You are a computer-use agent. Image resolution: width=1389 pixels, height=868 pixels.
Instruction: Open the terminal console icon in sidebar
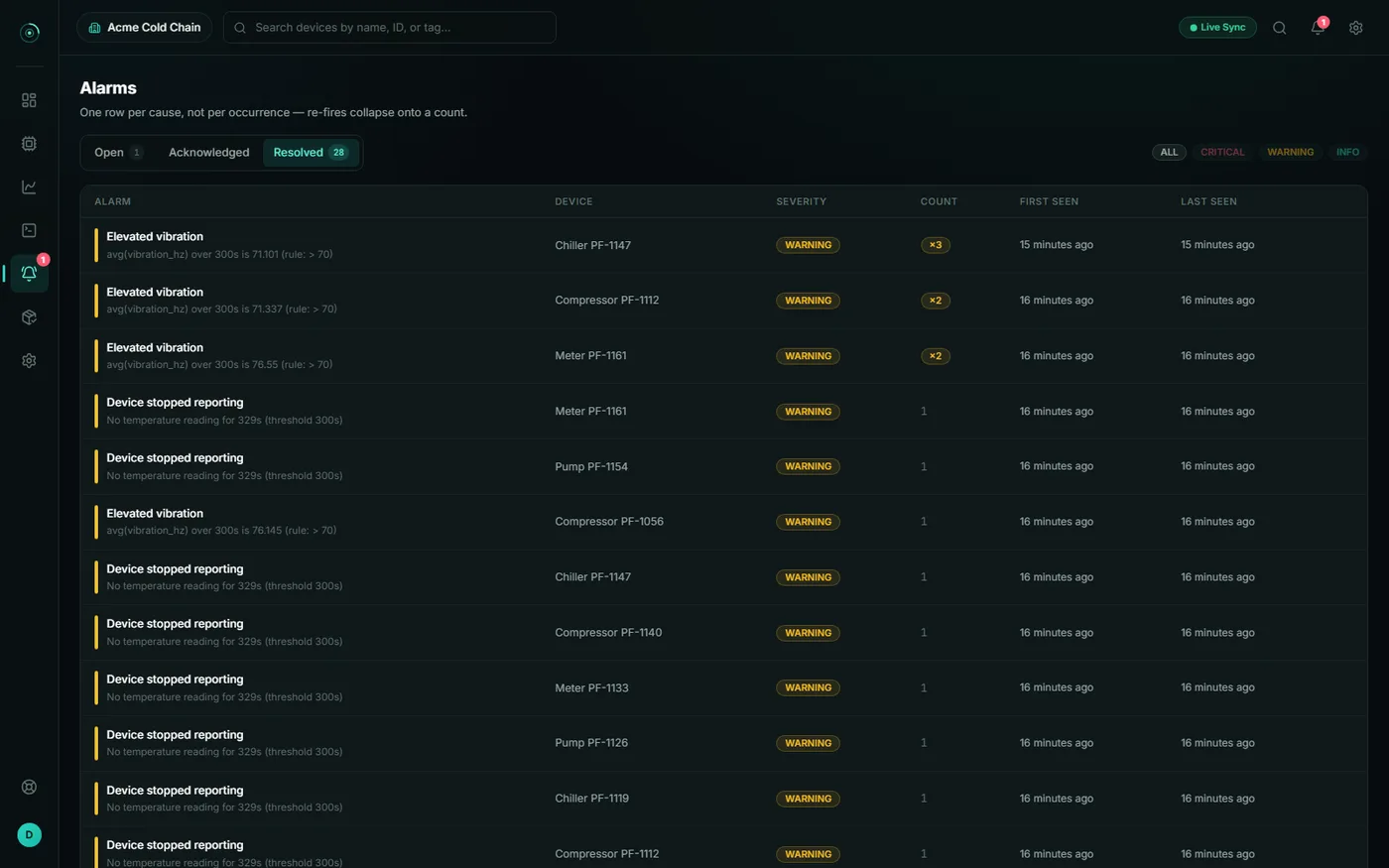(x=29, y=230)
